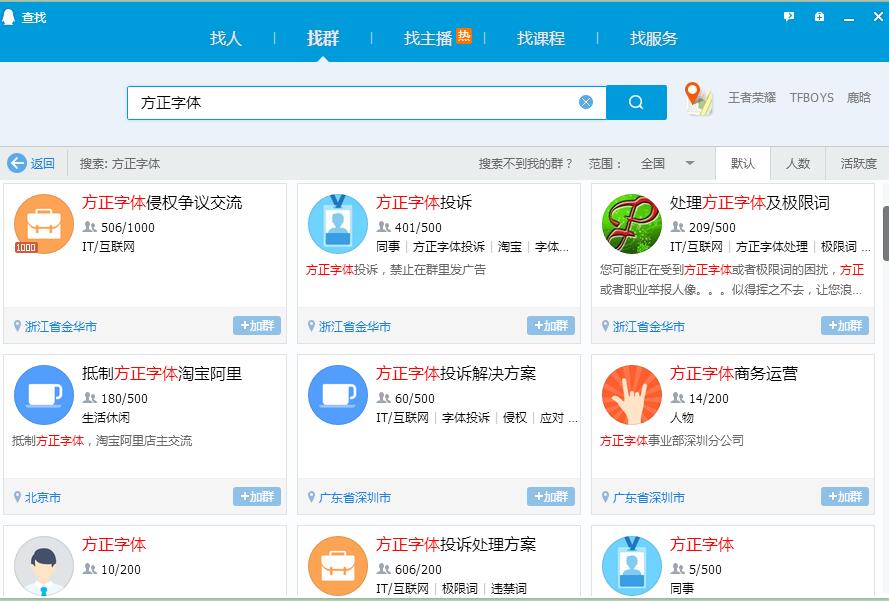Open the 找主播 tab
This screenshot has height=601, width=889.
[x=427, y=38]
